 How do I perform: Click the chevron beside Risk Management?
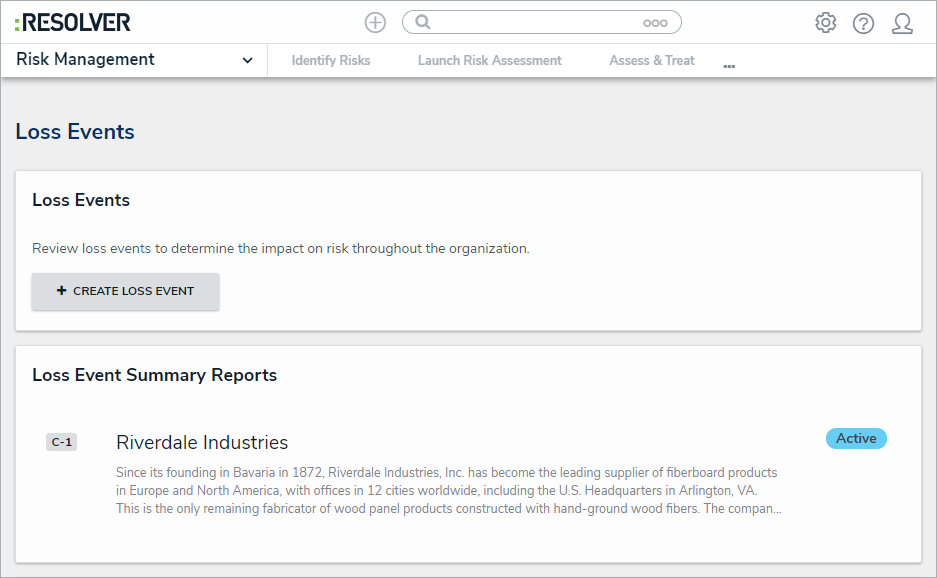point(247,61)
